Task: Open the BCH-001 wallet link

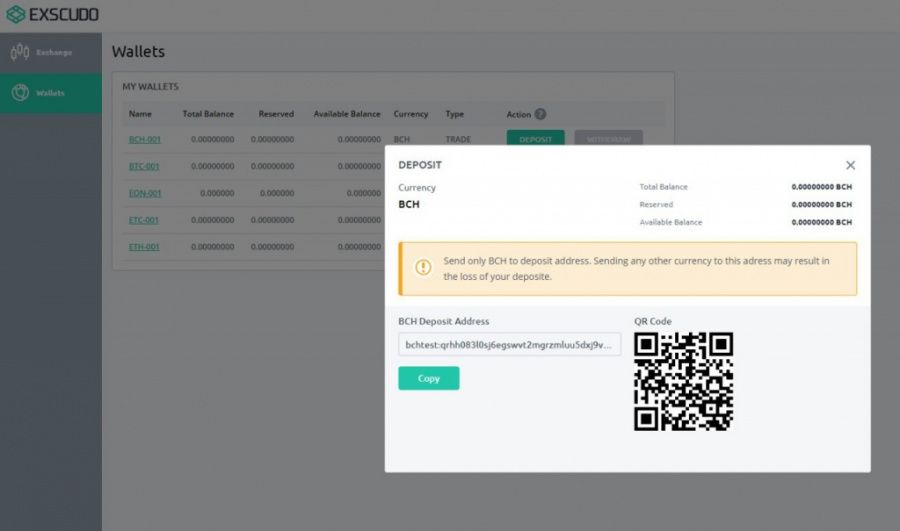Action: 145,139
